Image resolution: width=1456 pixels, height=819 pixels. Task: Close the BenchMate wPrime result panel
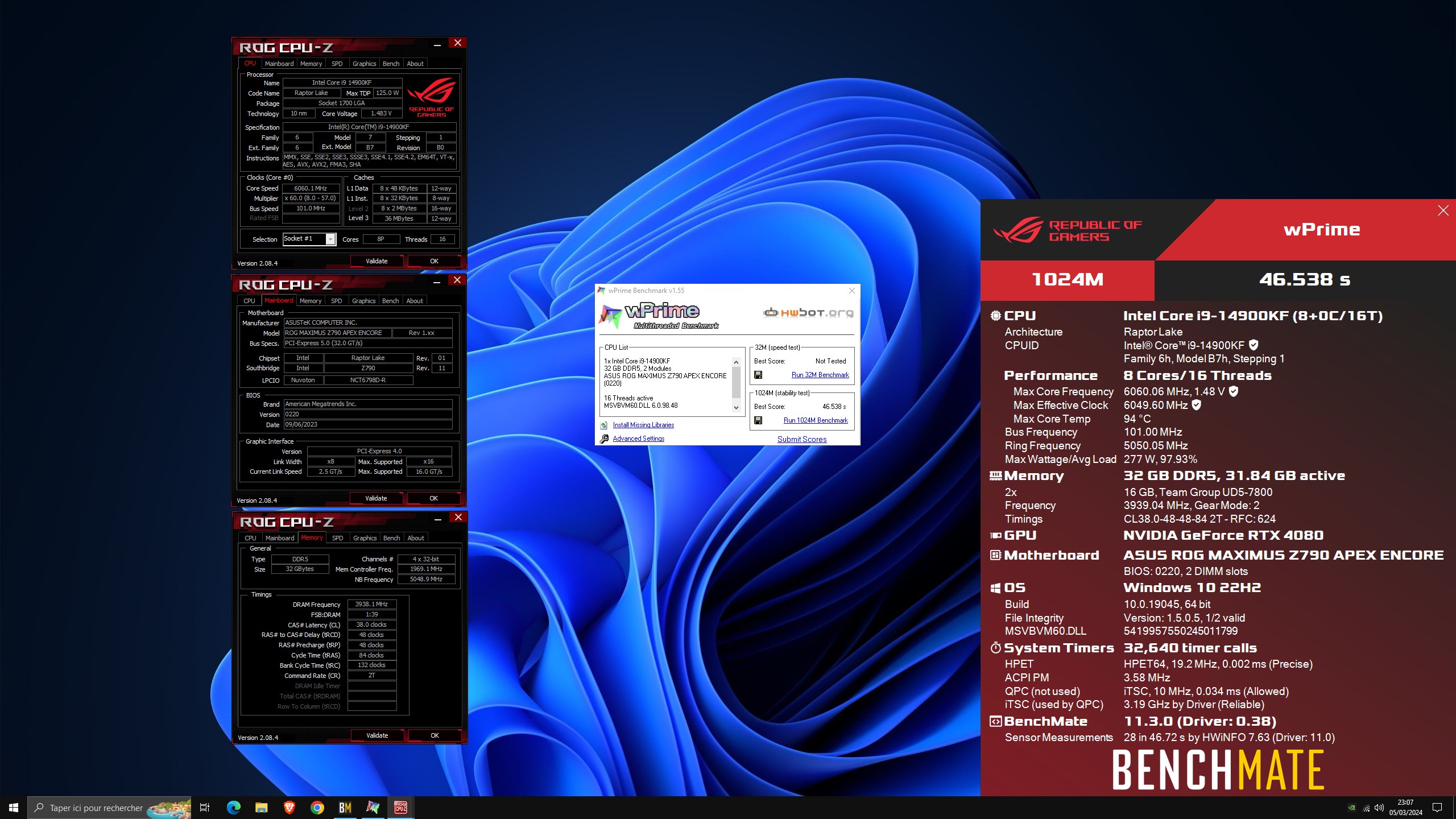[1443, 210]
